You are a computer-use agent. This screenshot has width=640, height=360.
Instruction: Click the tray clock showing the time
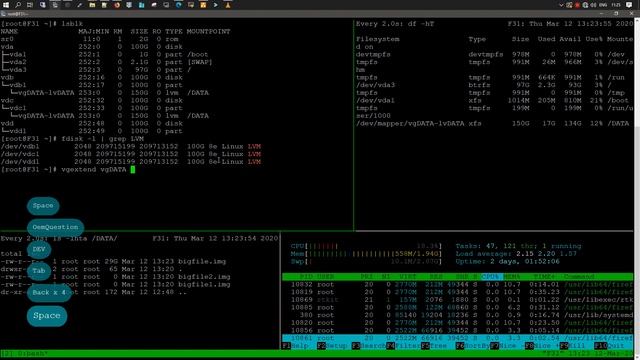coord(616,5)
